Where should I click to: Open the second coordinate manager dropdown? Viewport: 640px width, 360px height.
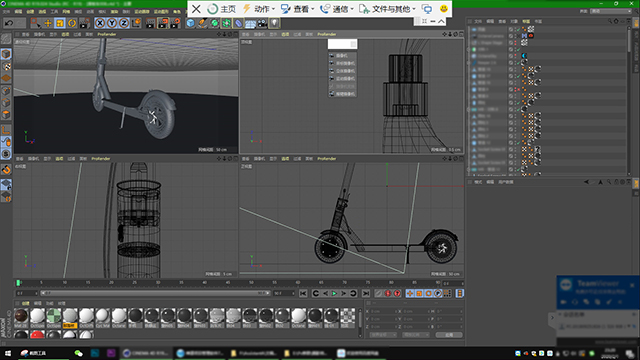(416, 335)
